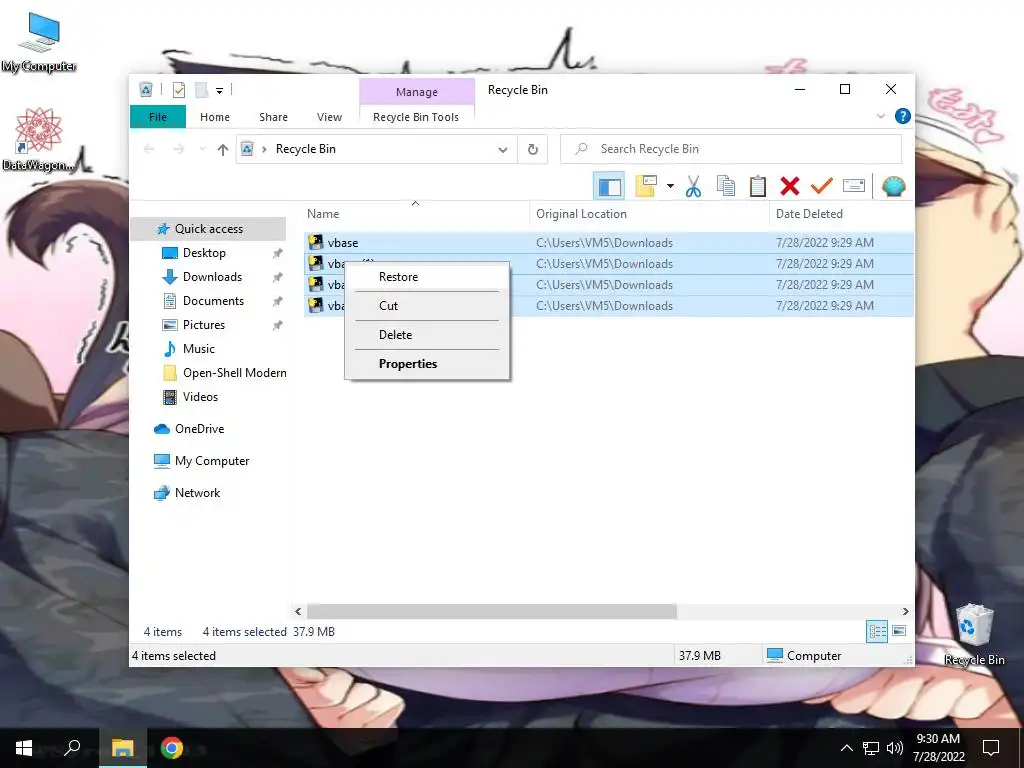1024x768 pixels.
Task: Open Downloads in the navigation pane
Action: point(212,277)
